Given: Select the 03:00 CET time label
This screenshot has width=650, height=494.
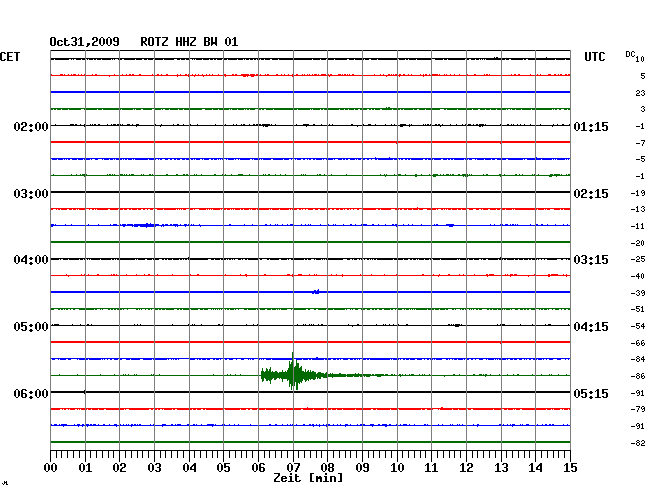Looking at the screenshot, I should click(x=31, y=194).
